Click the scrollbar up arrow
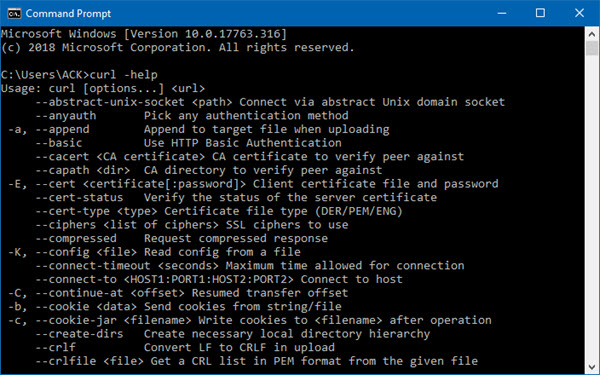600x375 pixels. (x=592, y=34)
